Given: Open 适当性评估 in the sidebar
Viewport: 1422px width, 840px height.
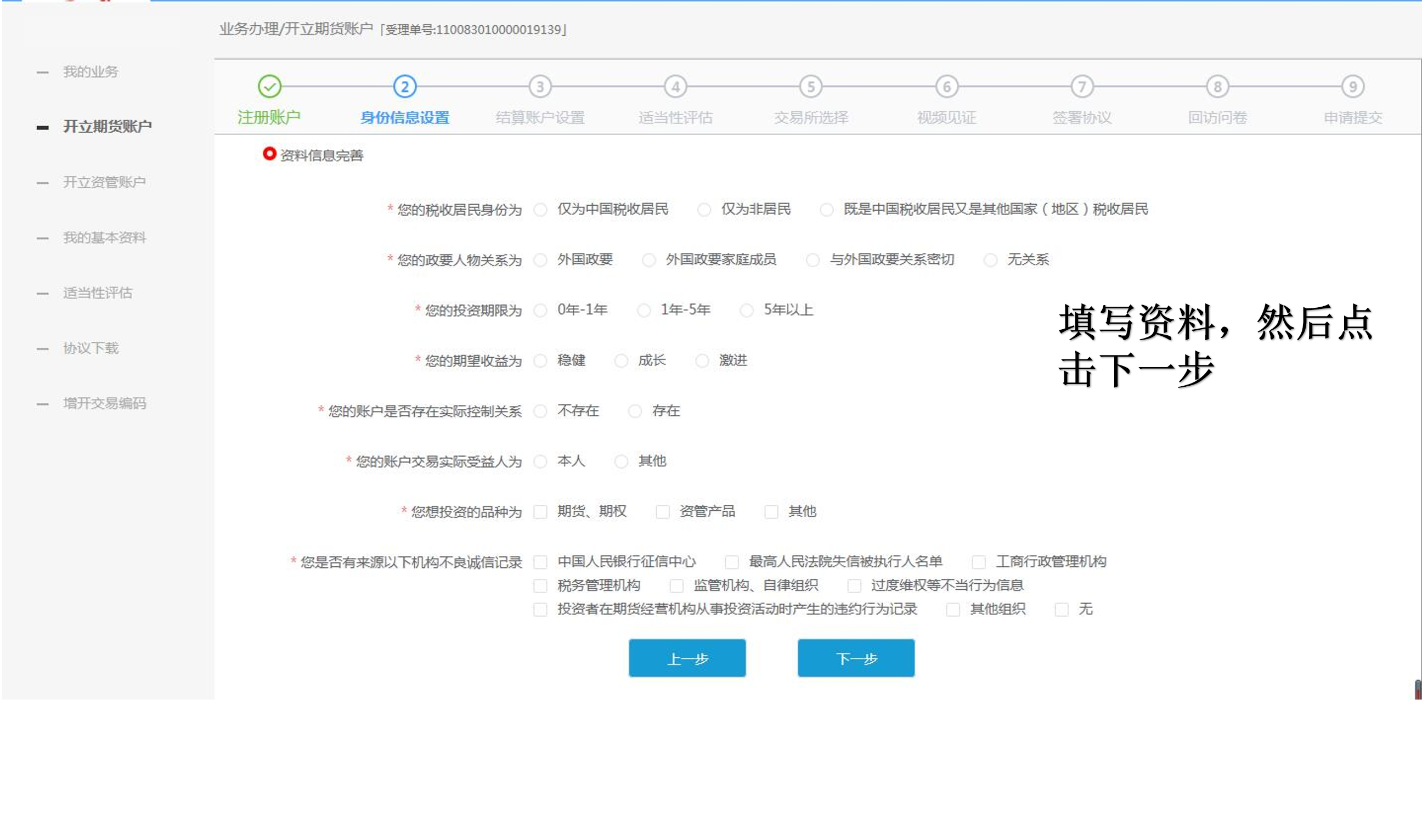Looking at the screenshot, I should coord(97,292).
